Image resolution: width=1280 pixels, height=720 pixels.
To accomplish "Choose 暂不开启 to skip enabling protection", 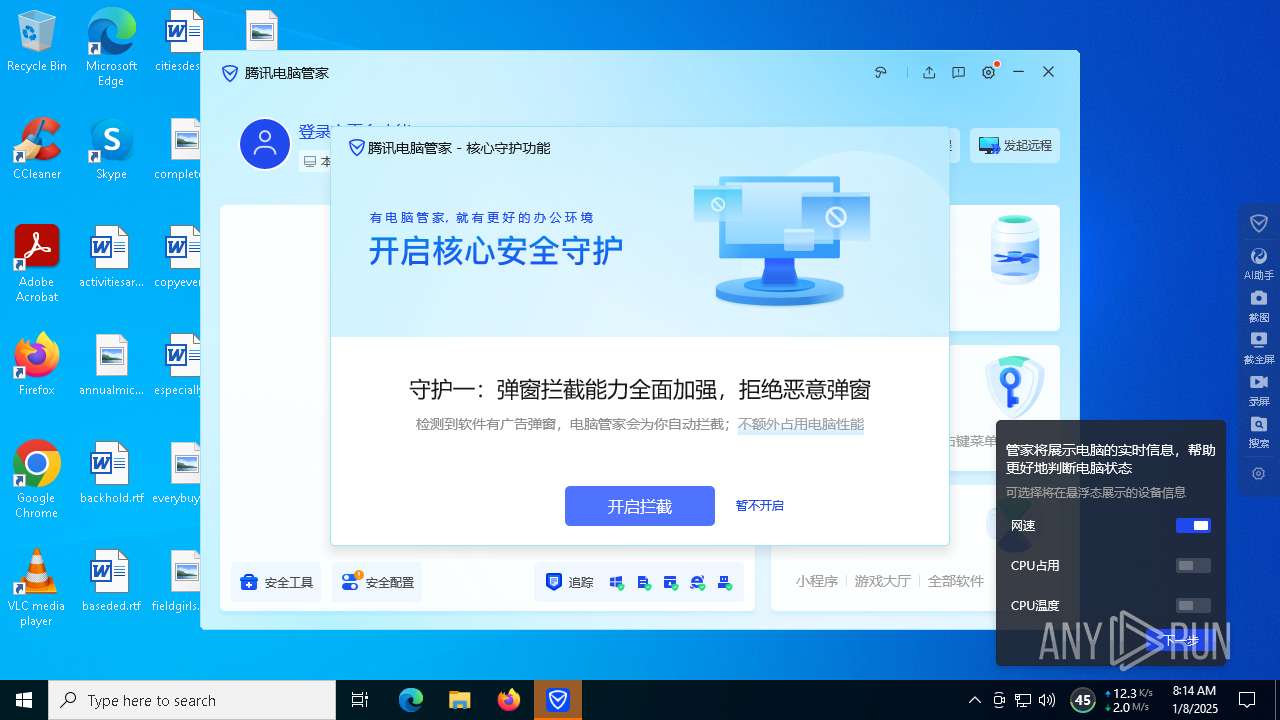I will click(760, 506).
